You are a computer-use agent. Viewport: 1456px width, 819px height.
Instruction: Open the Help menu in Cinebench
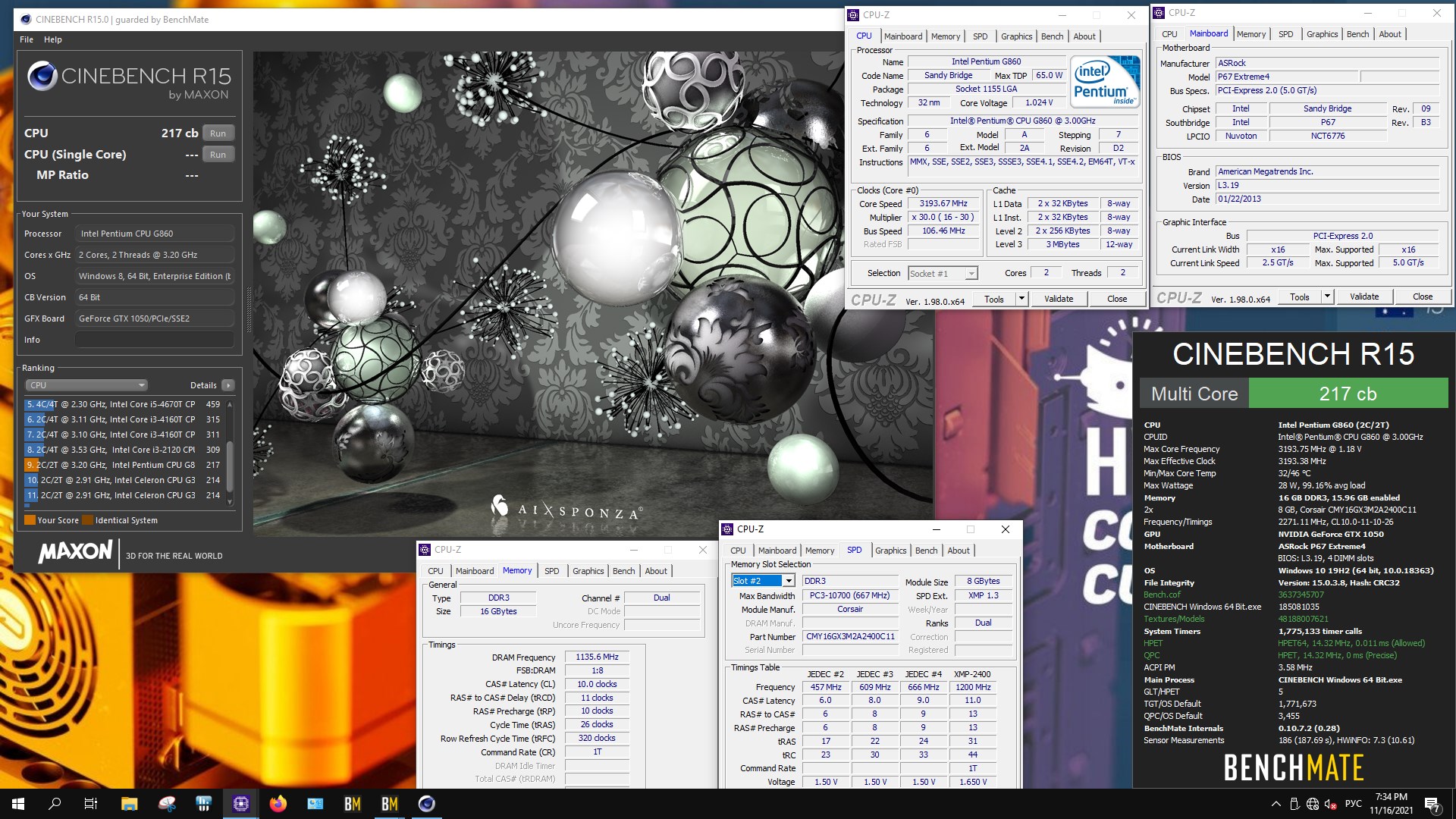click(53, 39)
